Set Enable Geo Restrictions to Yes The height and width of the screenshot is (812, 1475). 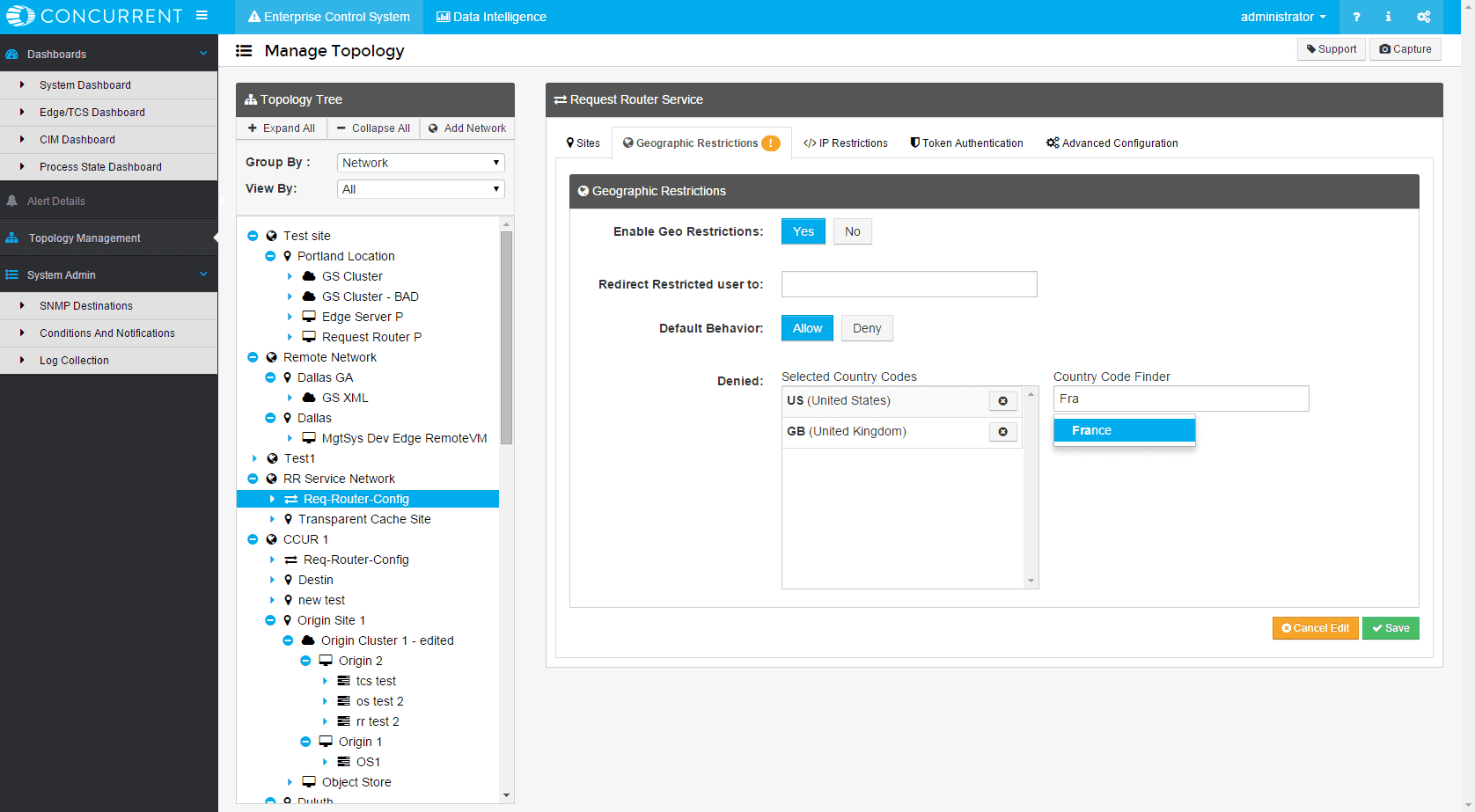click(804, 231)
